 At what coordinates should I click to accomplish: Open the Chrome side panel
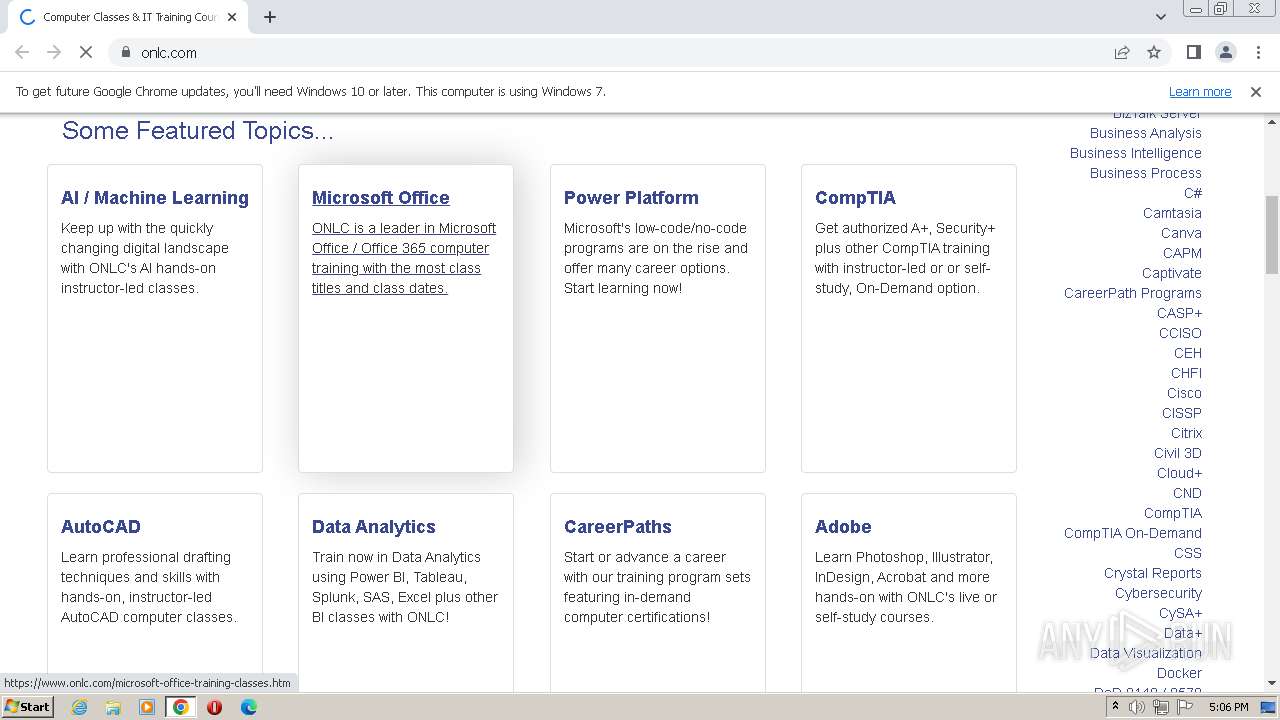click(x=1193, y=52)
